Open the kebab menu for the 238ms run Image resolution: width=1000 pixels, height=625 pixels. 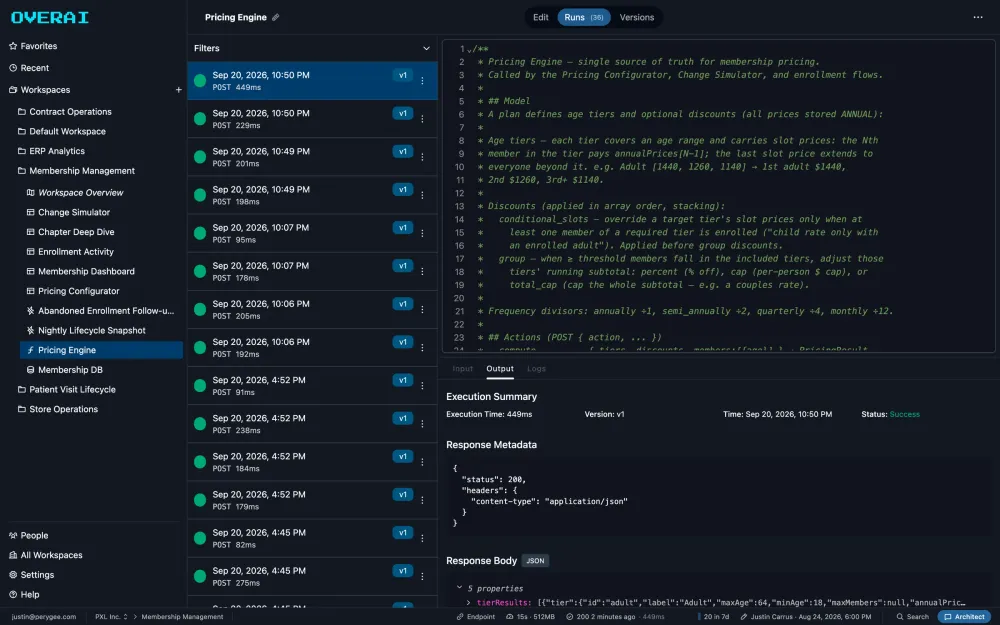pos(422,424)
